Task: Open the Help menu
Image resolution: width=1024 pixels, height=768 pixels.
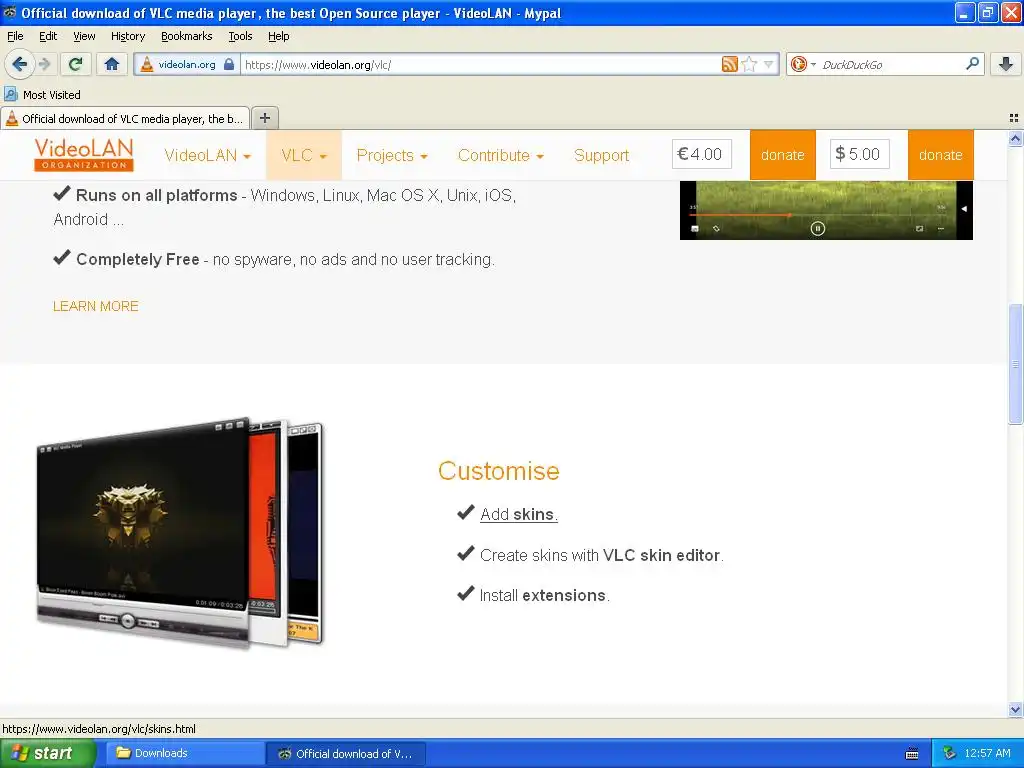Action: [278, 36]
